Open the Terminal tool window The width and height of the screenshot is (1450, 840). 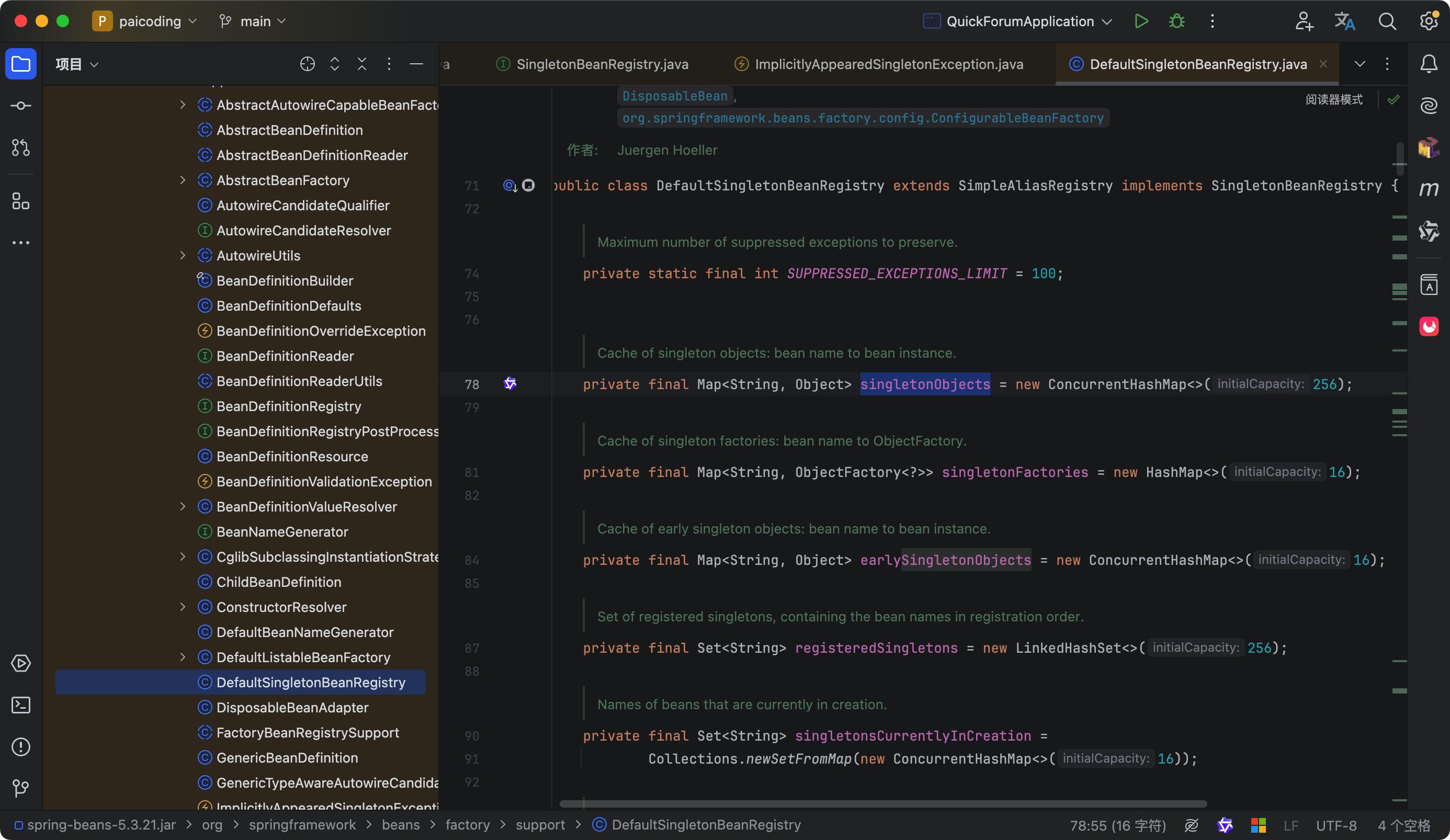pyautogui.click(x=21, y=705)
